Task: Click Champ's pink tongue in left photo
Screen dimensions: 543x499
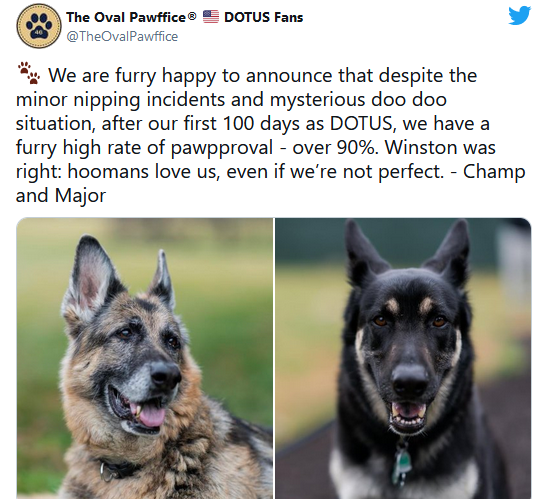Action: pos(149,415)
